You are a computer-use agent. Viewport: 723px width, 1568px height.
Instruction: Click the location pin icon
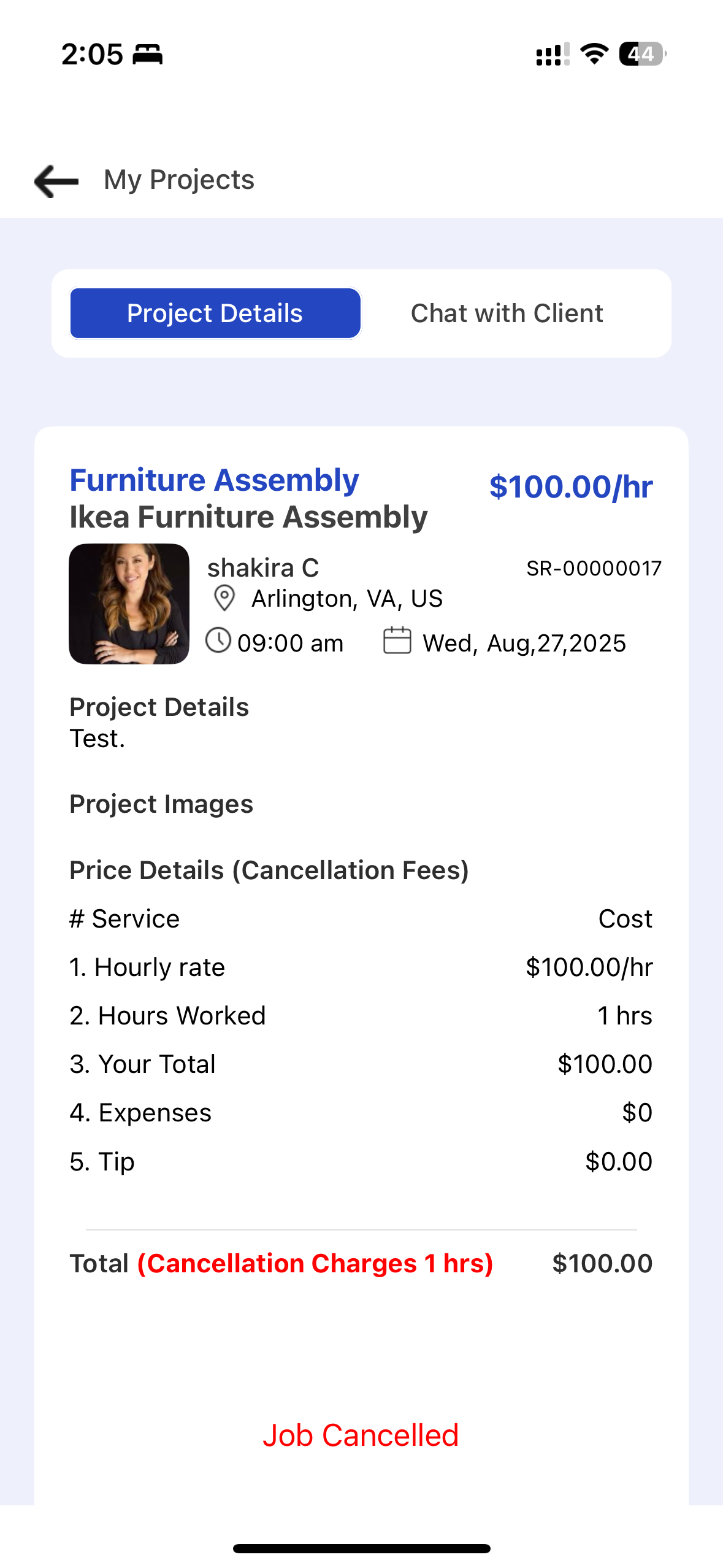click(224, 598)
